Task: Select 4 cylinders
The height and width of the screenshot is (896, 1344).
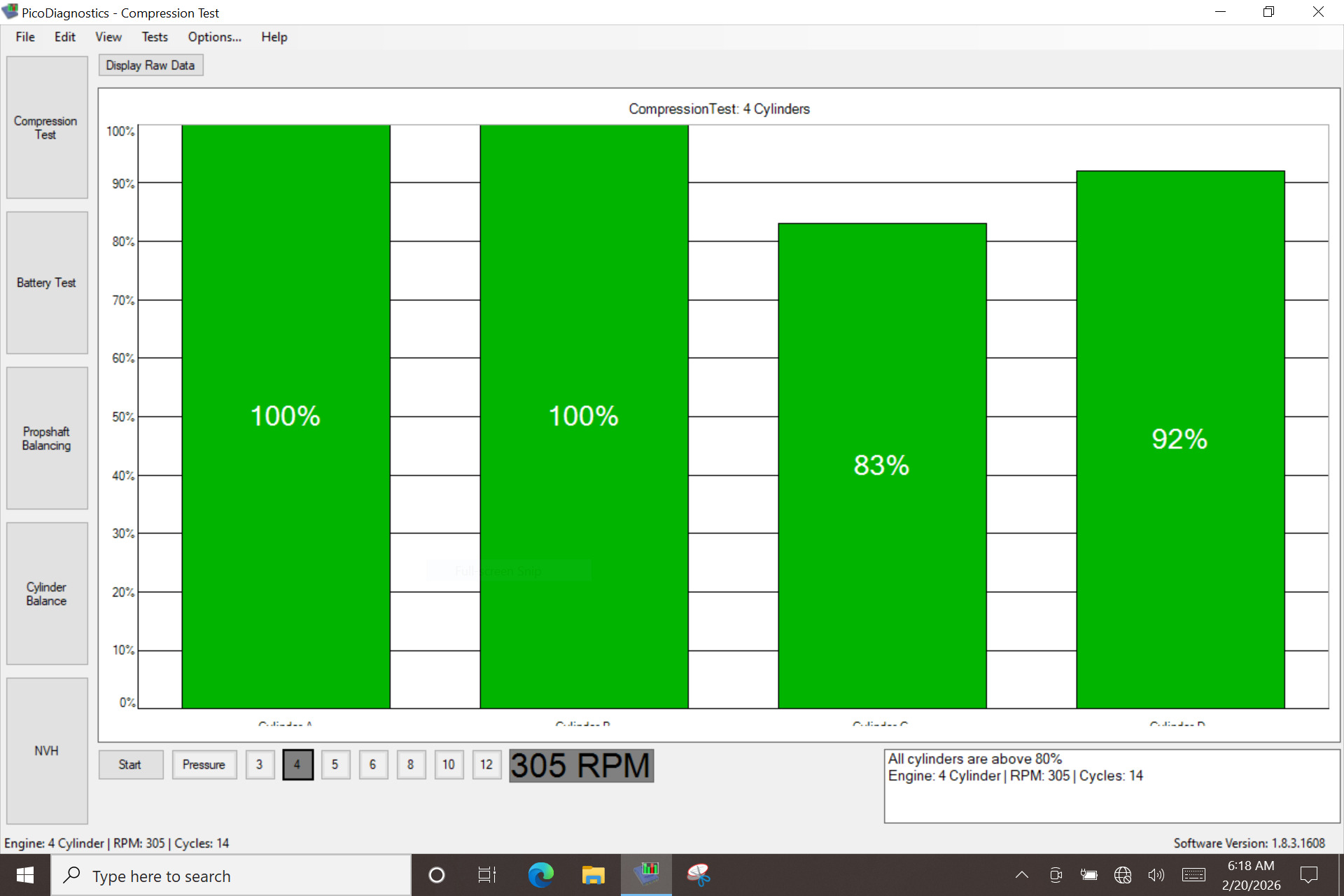Action: click(x=297, y=764)
